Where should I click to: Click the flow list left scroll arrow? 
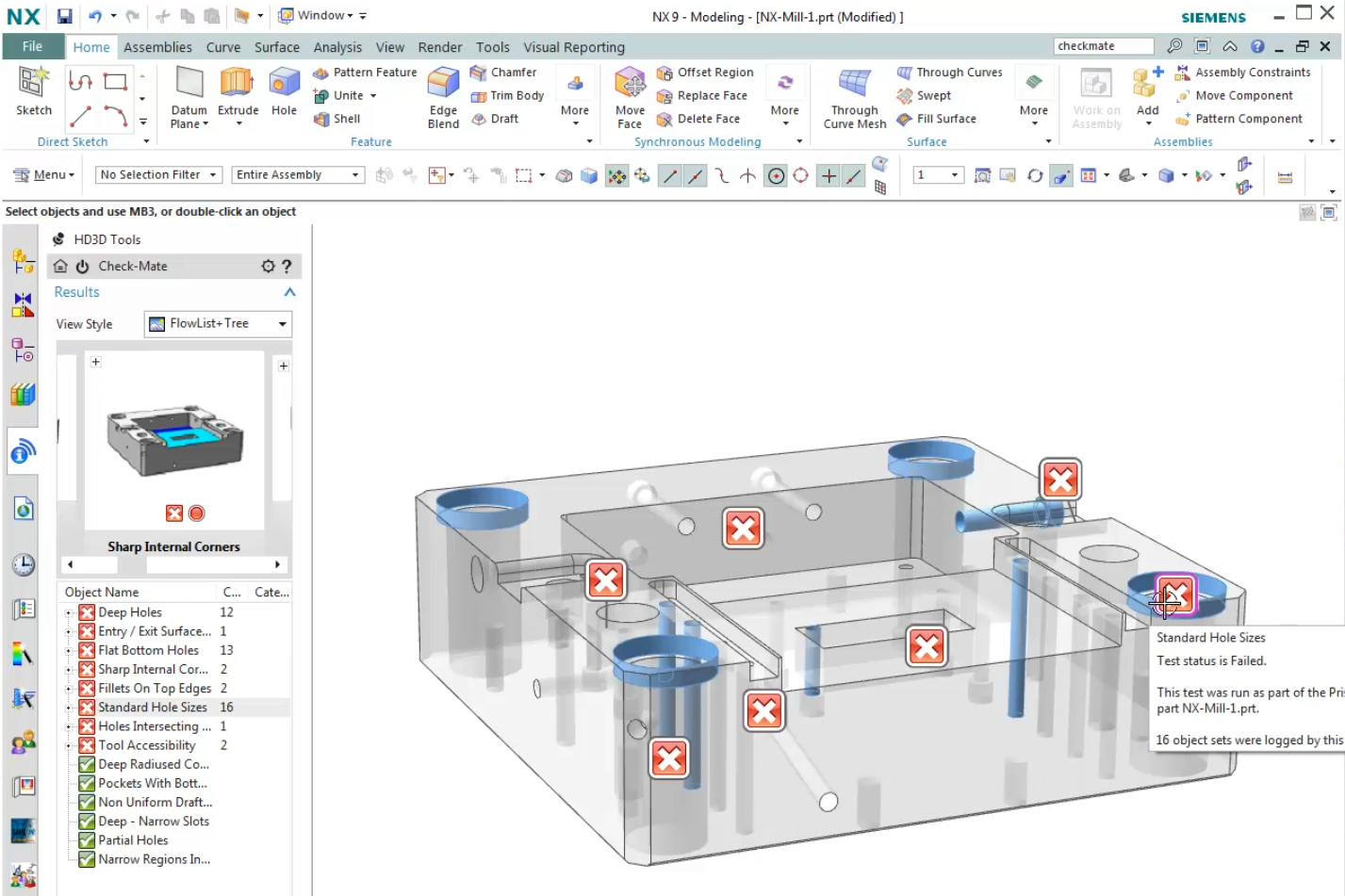click(70, 564)
